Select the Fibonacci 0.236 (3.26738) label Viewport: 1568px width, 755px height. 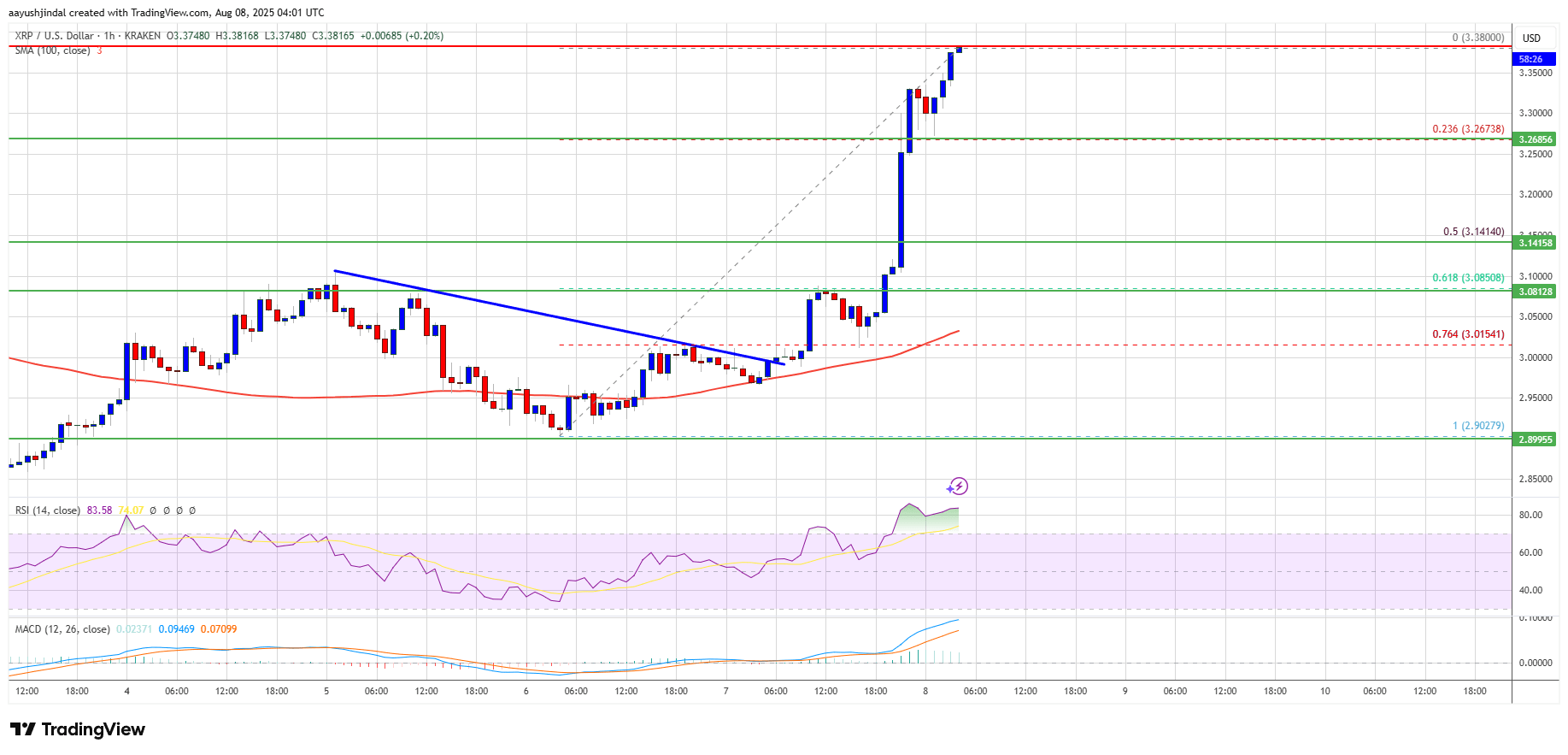click(x=1468, y=129)
